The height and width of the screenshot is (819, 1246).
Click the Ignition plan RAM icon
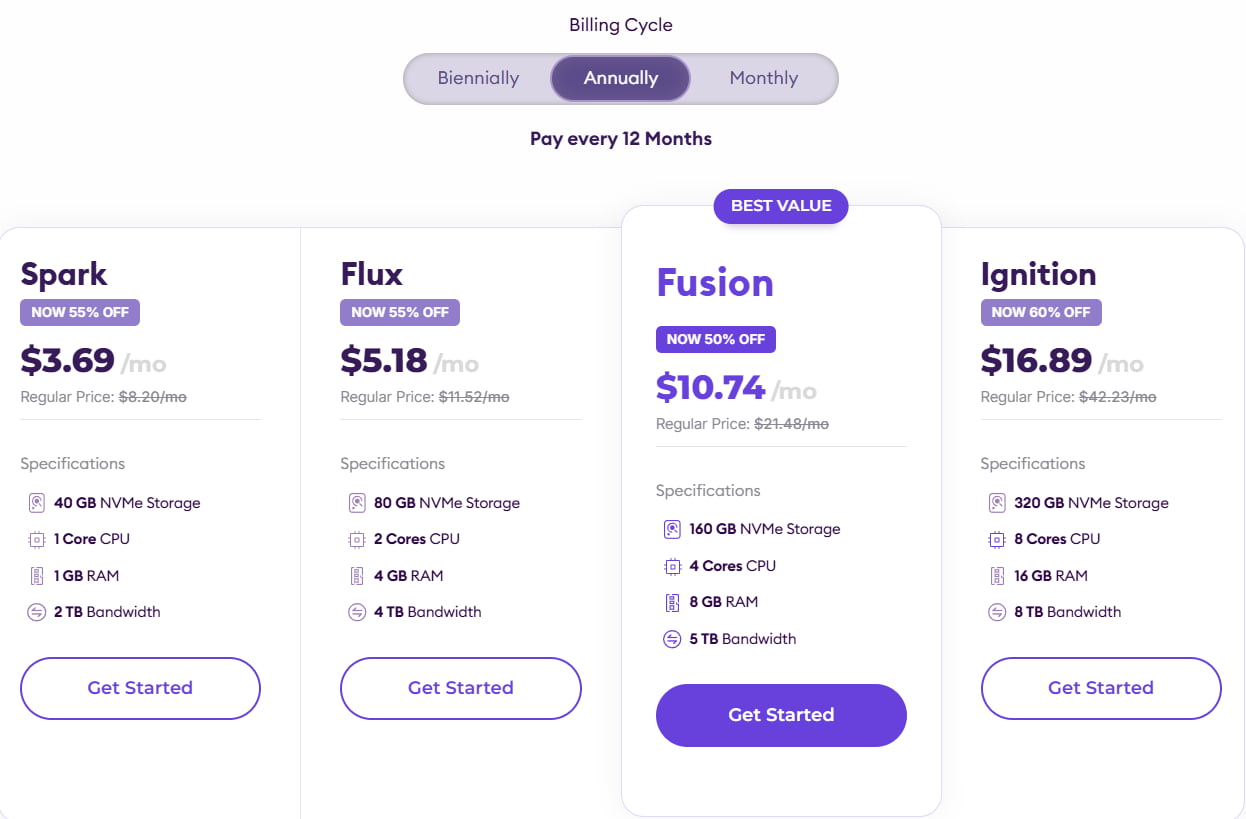pos(997,576)
